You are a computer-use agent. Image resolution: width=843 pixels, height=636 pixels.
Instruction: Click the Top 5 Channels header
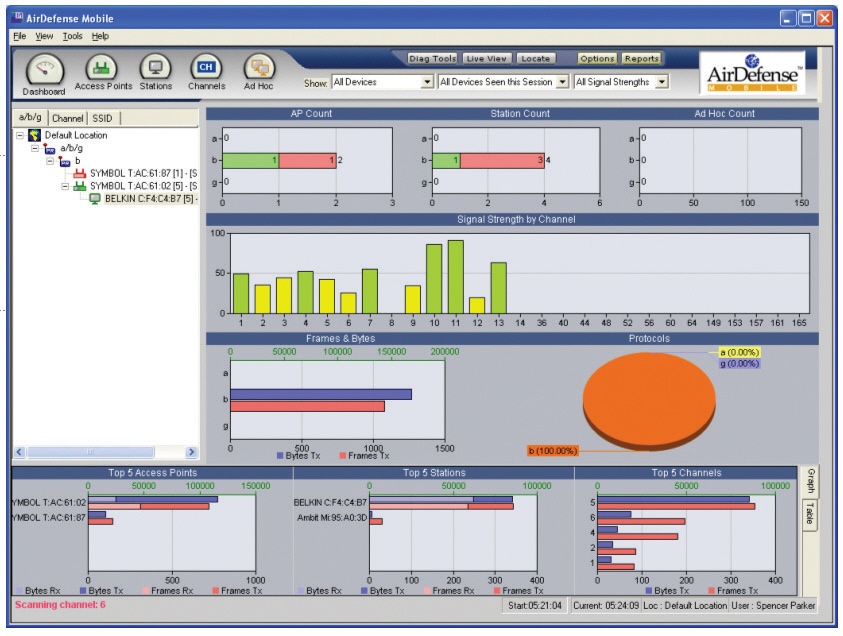(x=686, y=473)
